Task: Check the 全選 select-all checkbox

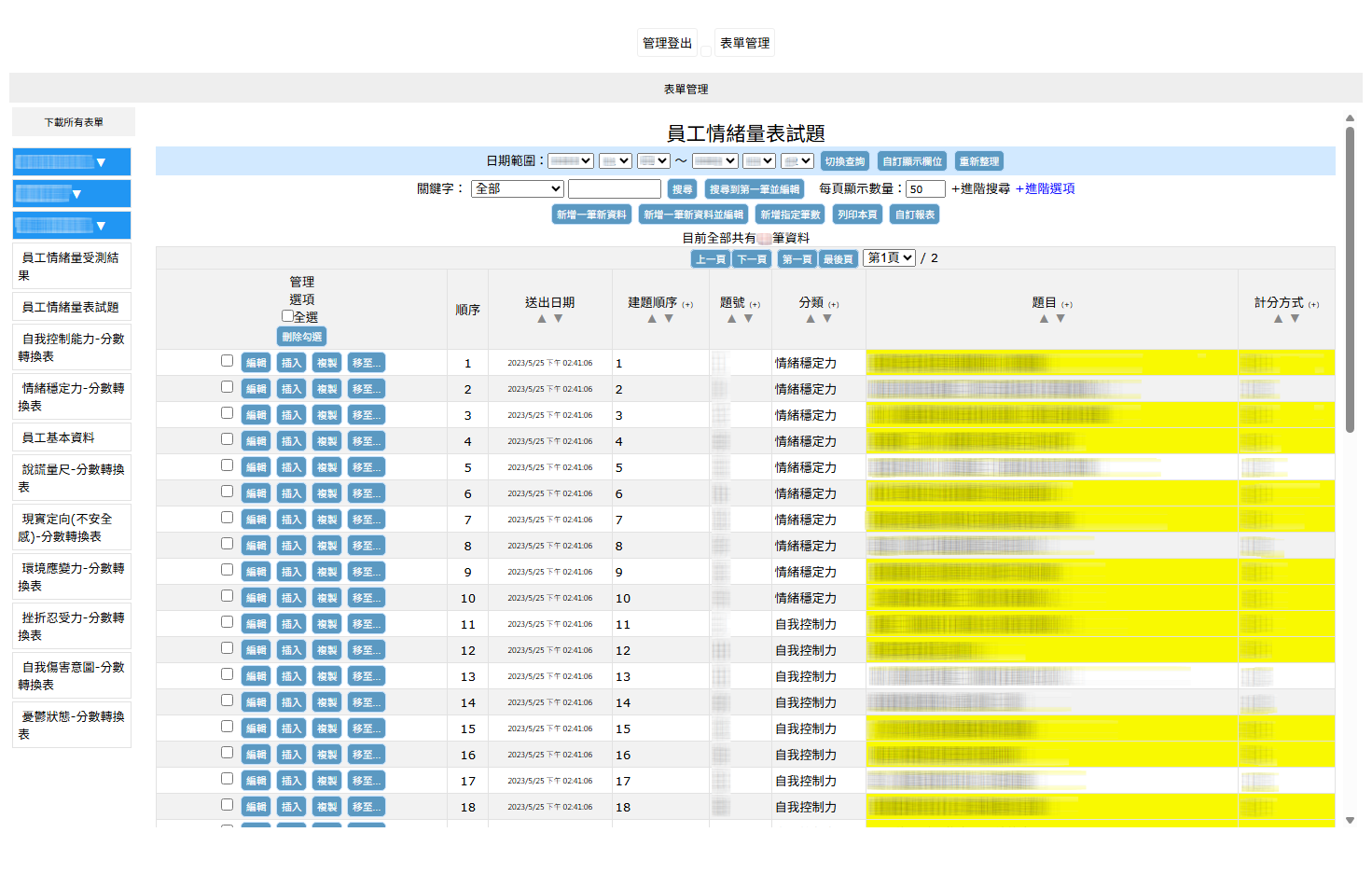Action: point(287,316)
